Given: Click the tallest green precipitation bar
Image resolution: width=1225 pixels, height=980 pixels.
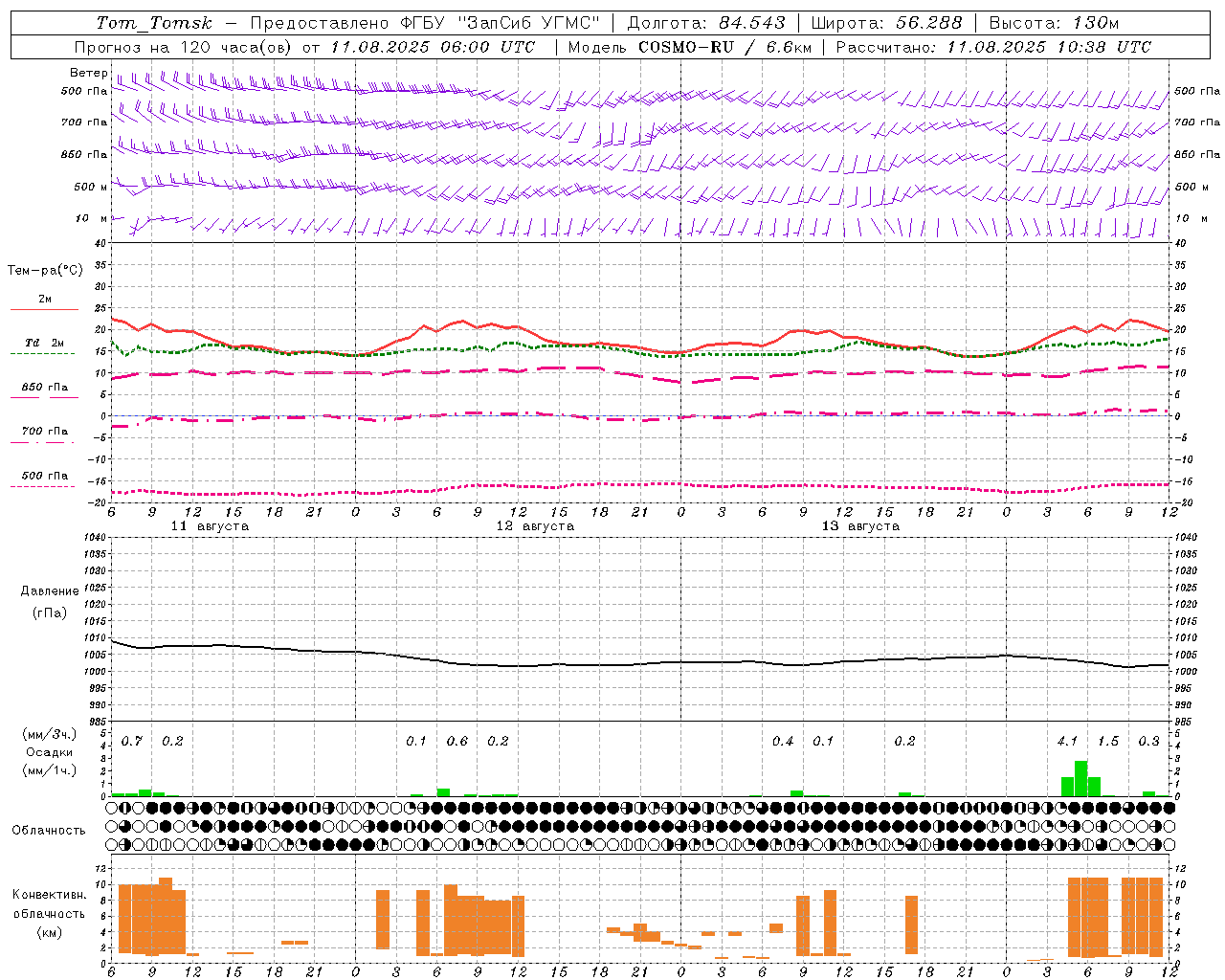Looking at the screenshot, I should (1080, 779).
